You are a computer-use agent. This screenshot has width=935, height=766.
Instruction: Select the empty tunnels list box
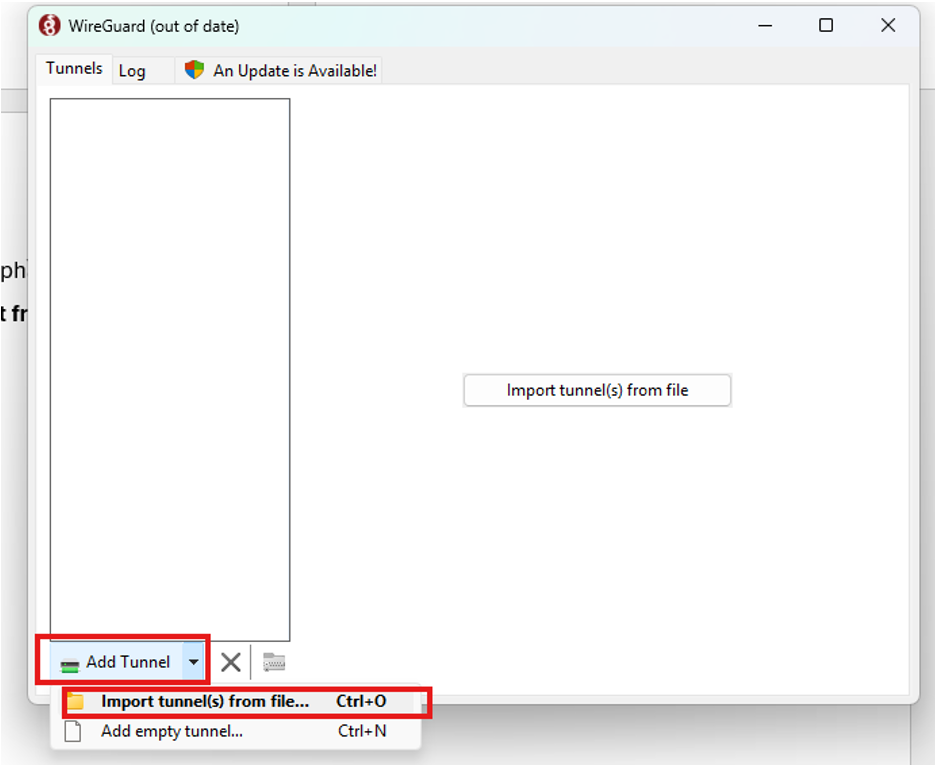tap(170, 370)
